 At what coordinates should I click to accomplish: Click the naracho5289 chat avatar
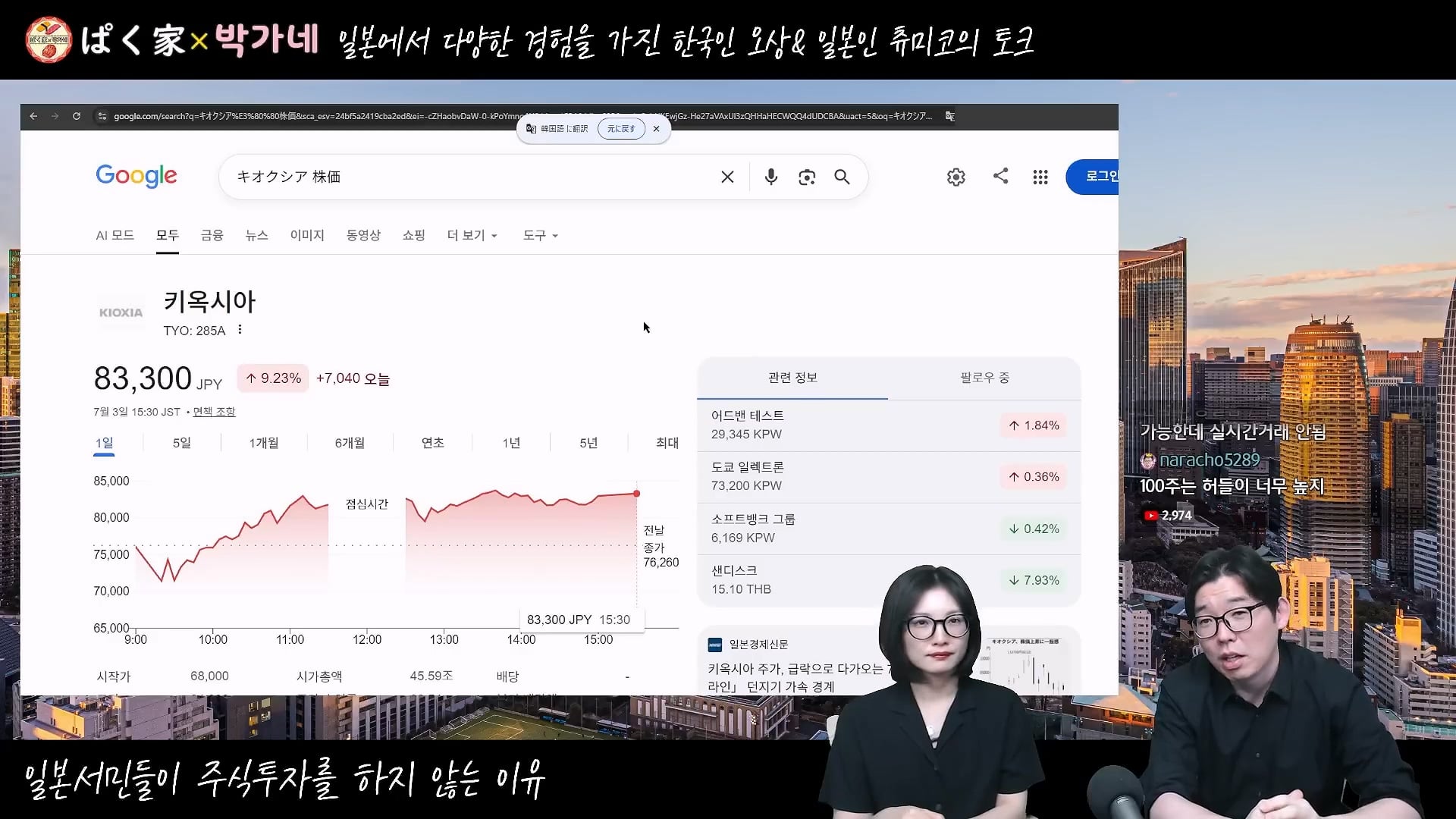click(x=1148, y=460)
